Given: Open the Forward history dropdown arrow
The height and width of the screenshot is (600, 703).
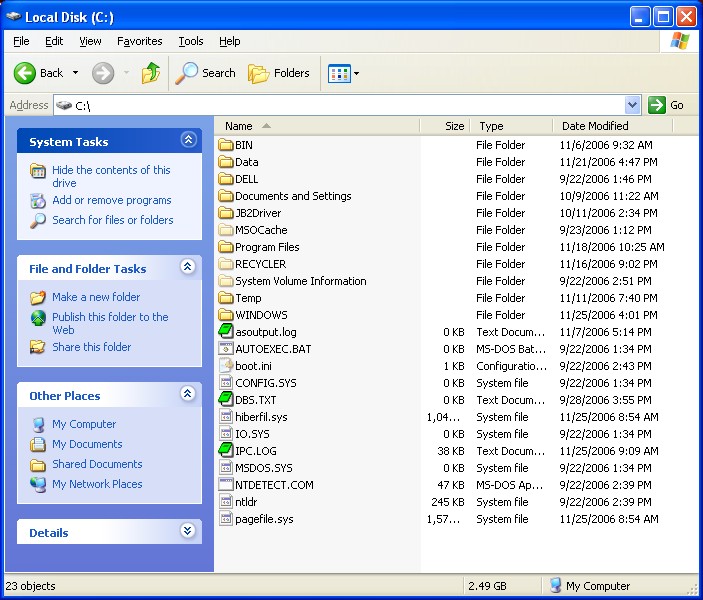Looking at the screenshot, I should pyautogui.click(x=126, y=73).
